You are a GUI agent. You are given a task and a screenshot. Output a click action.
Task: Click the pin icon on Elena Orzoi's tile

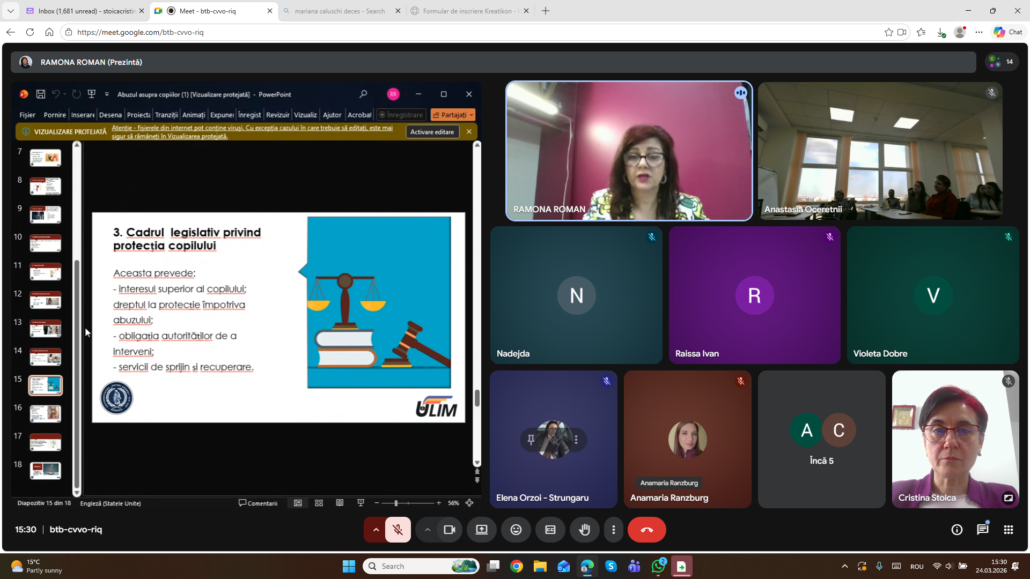click(531, 440)
